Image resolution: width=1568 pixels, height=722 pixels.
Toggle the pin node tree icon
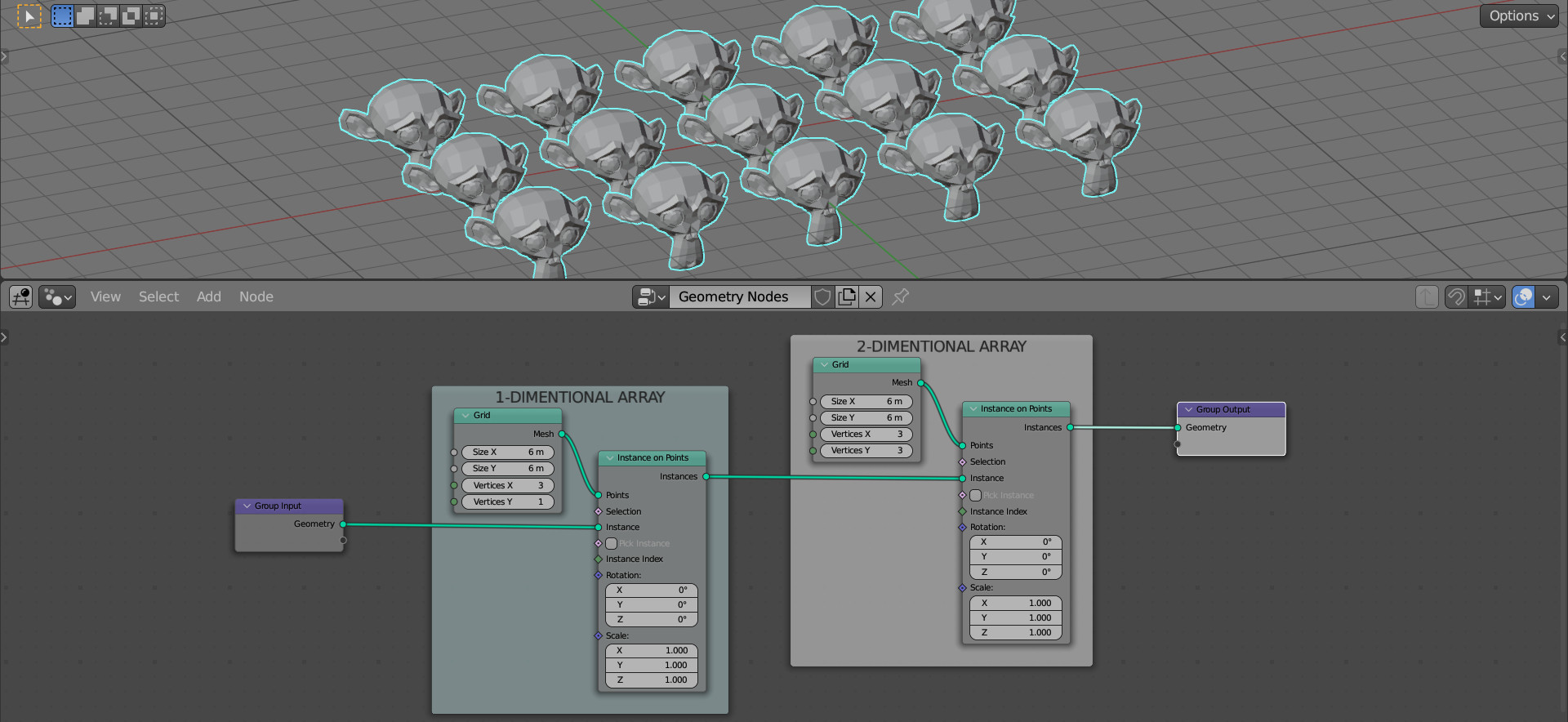[900, 296]
